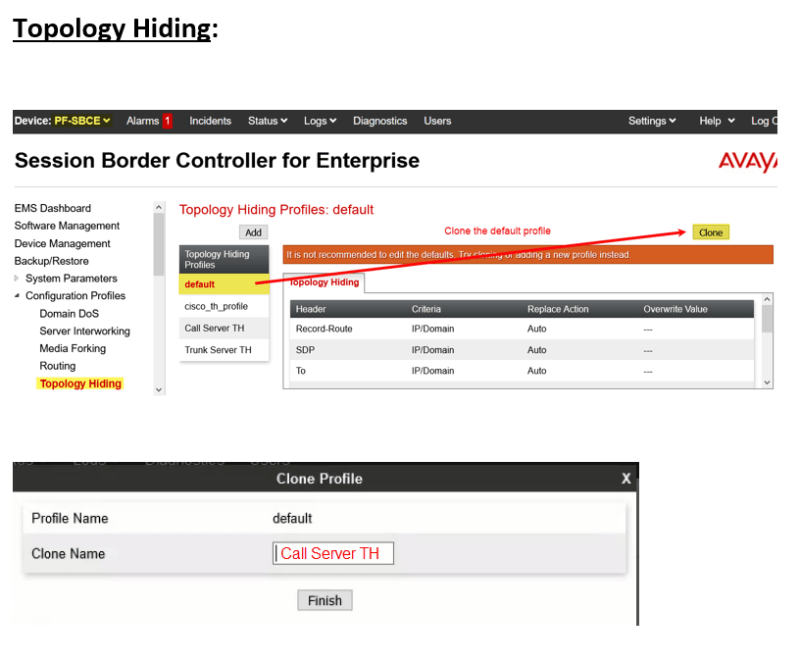Select the cisco_th_profile entry
The height and width of the screenshot is (663, 800).
pos(224,306)
